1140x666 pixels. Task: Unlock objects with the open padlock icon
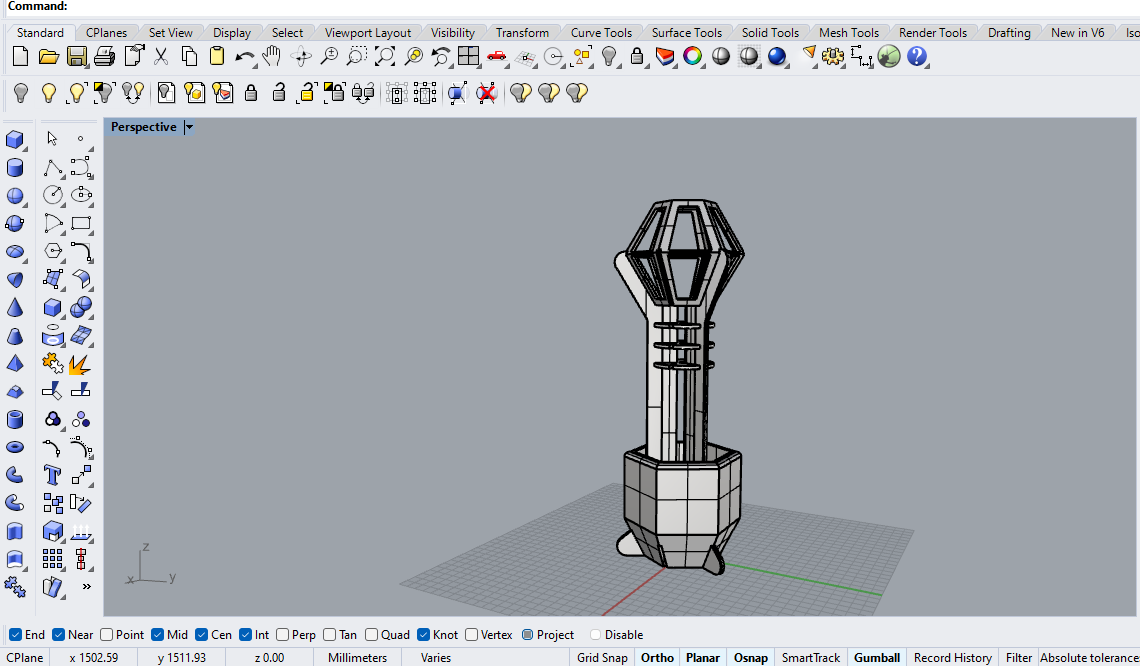coord(278,93)
